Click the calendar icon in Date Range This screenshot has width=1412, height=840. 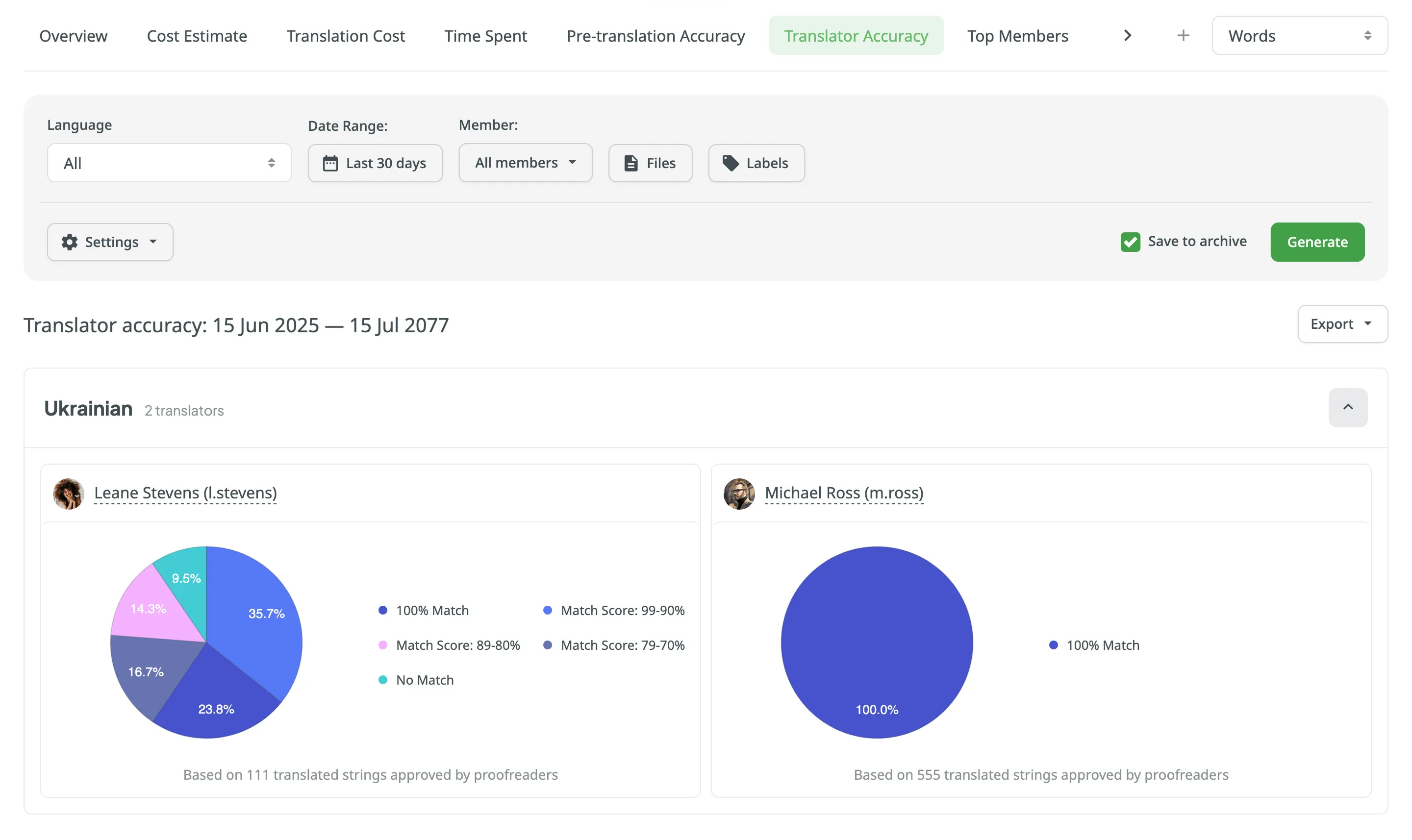click(x=330, y=163)
